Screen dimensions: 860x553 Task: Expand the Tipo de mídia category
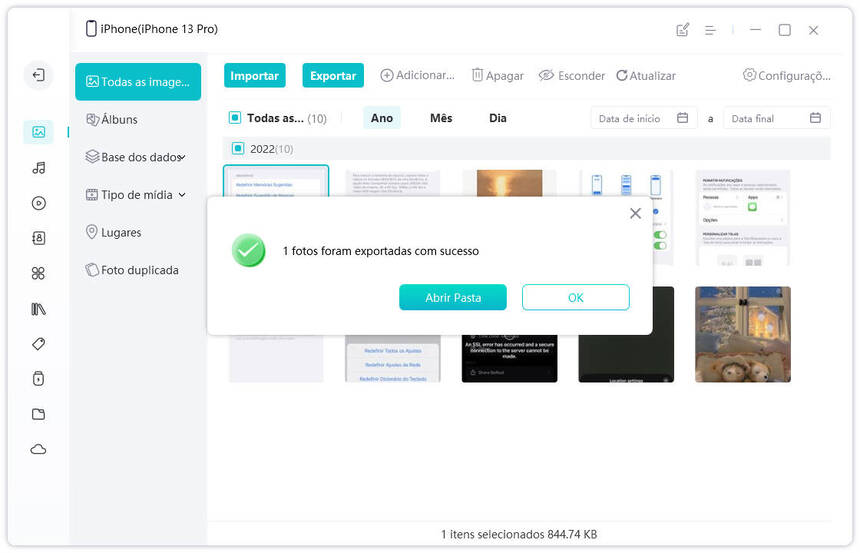[143, 195]
